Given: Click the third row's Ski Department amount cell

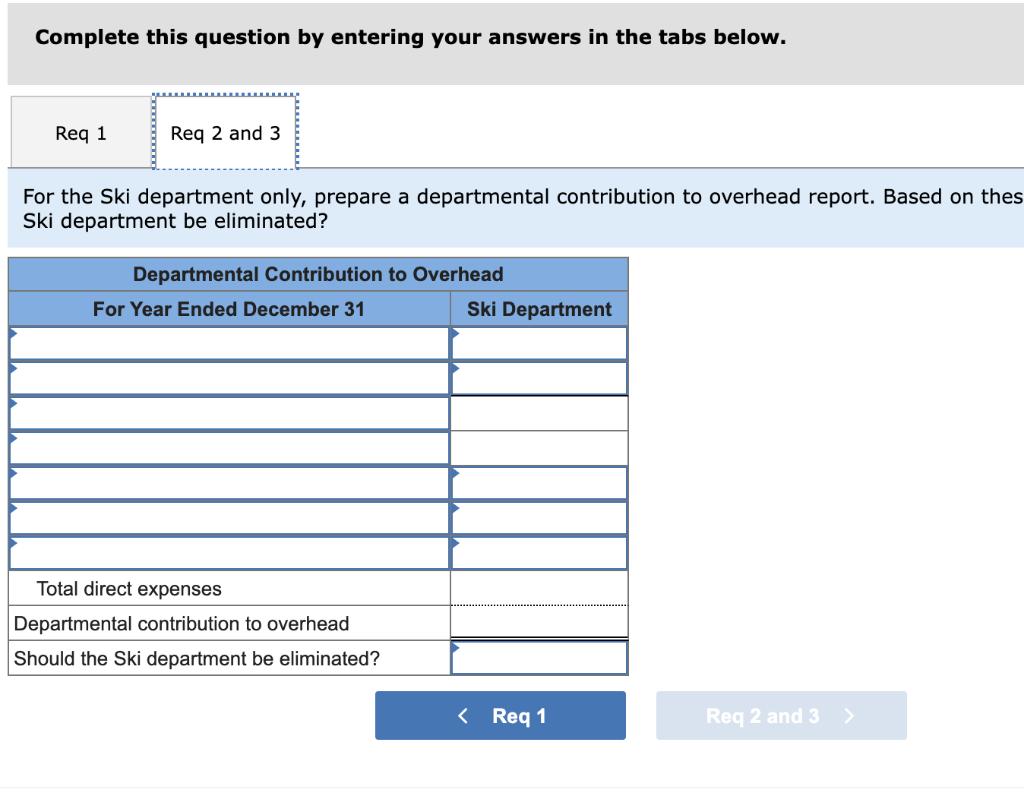Looking at the screenshot, I should coord(539,413).
